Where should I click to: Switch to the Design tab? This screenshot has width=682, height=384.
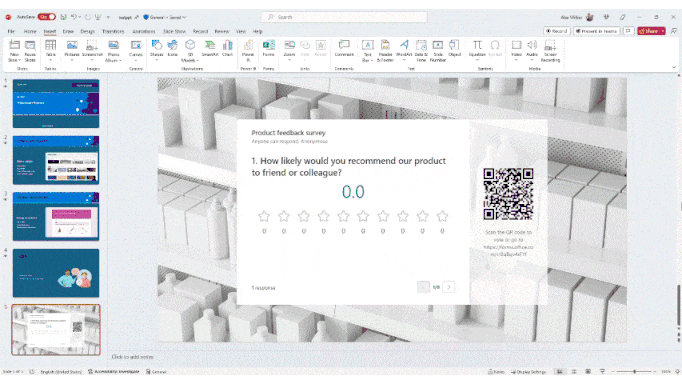click(x=87, y=31)
